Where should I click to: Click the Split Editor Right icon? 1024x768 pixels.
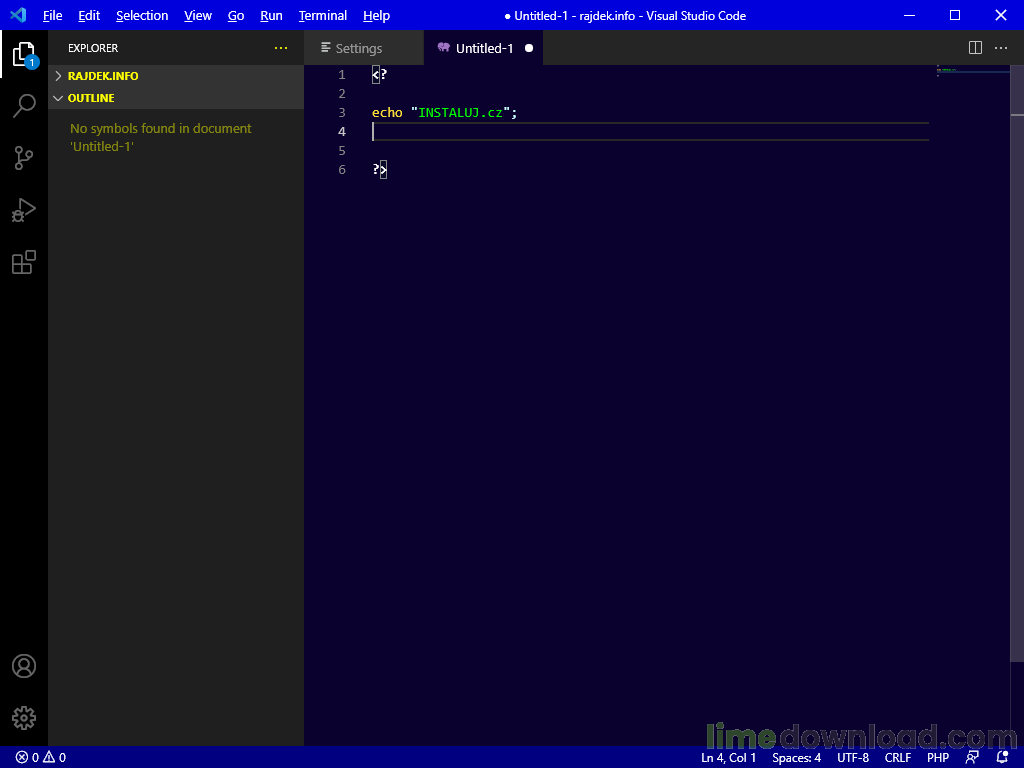click(x=975, y=48)
